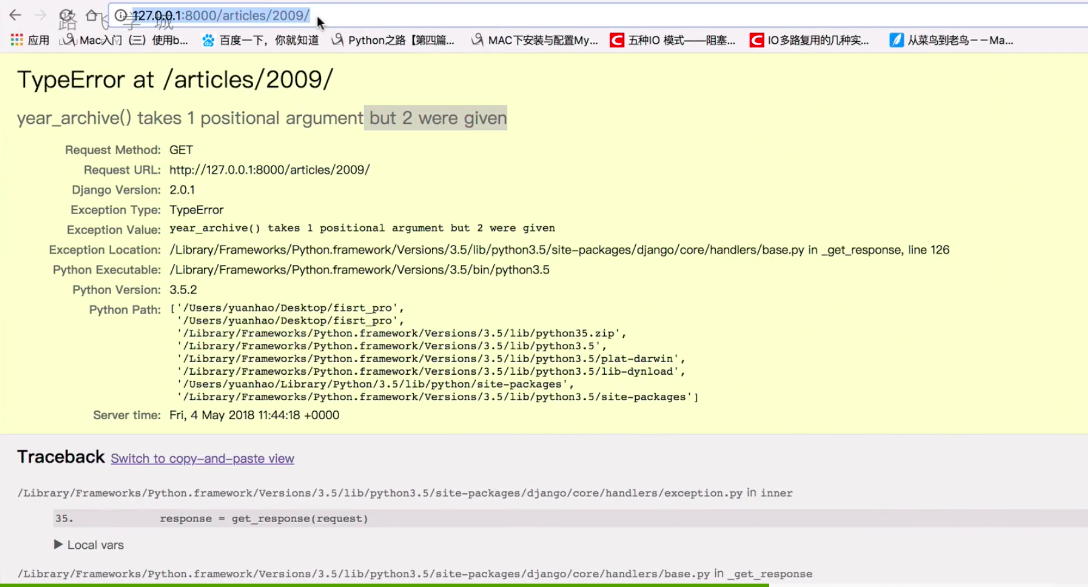Open the 应用 apps grid bookmark
Viewport: 1088px width, 587px height.
[30, 40]
